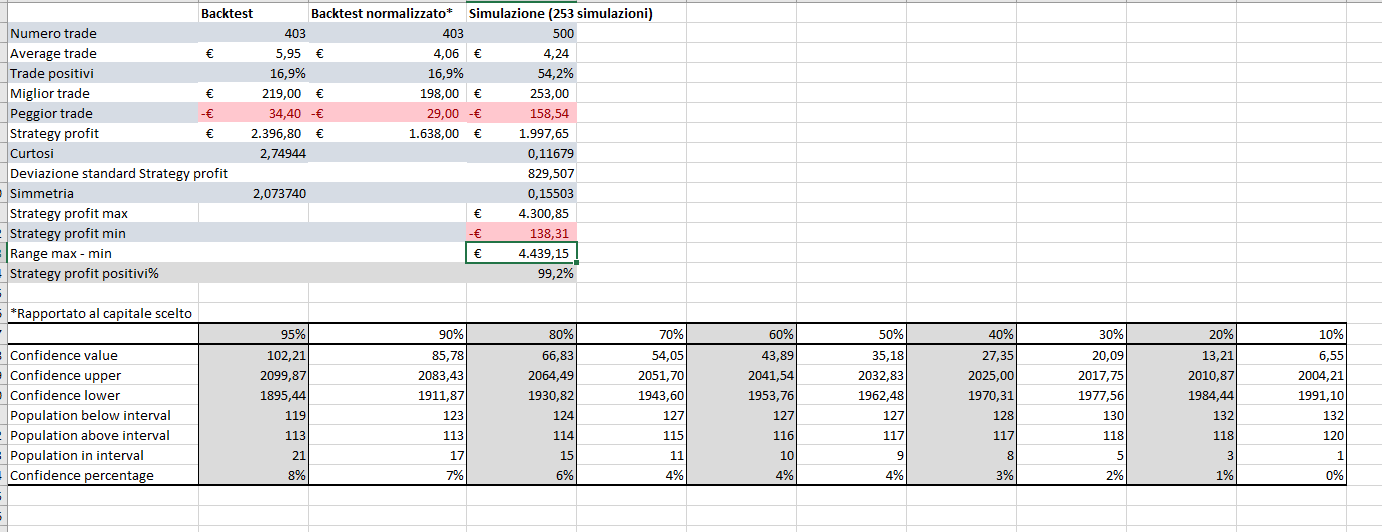This screenshot has height=532, width=1382.
Task: Click the confidence upper value 2099,87
Action: [254, 375]
